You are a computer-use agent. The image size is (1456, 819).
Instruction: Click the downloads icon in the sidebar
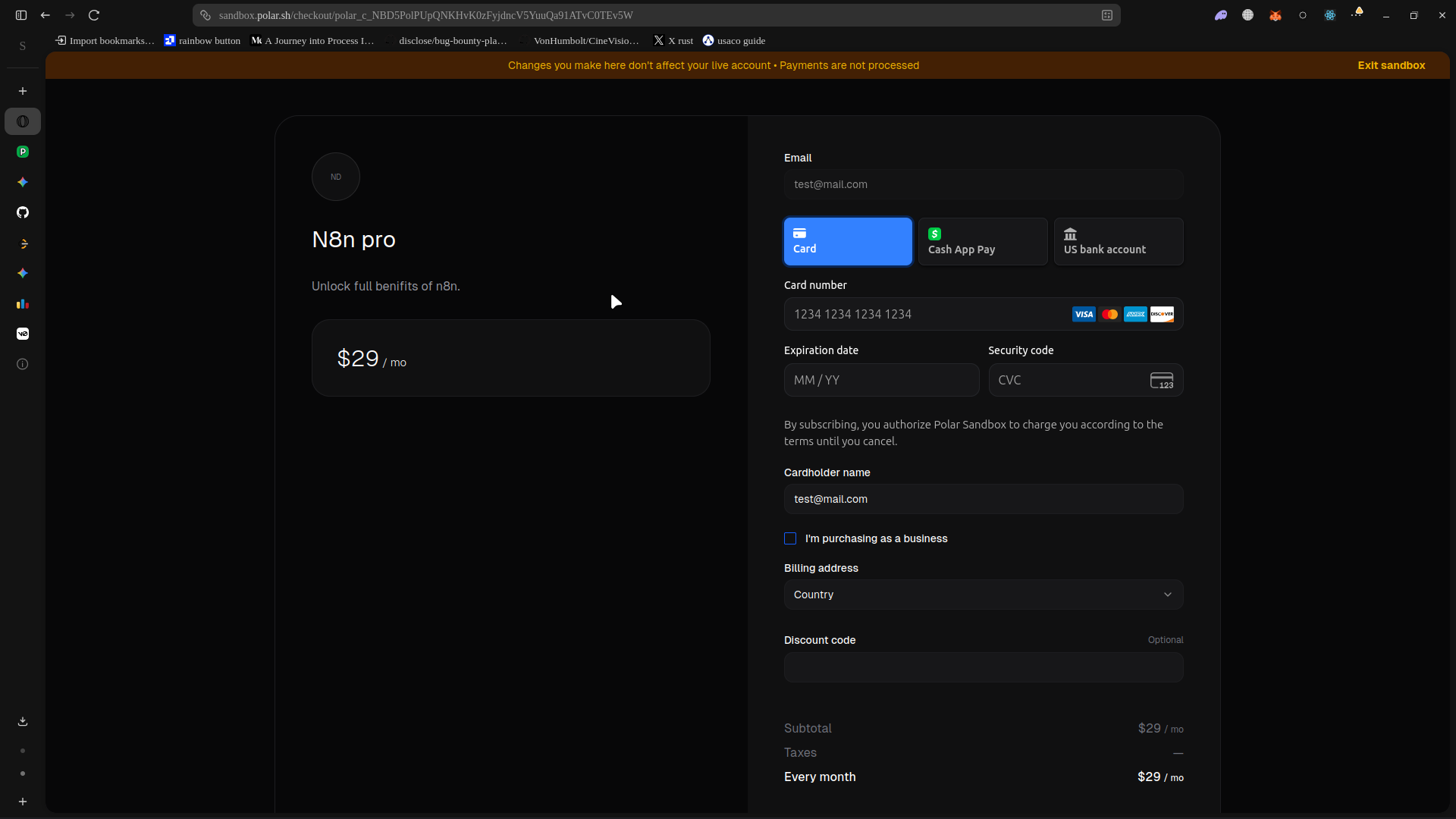(x=23, y=721)
